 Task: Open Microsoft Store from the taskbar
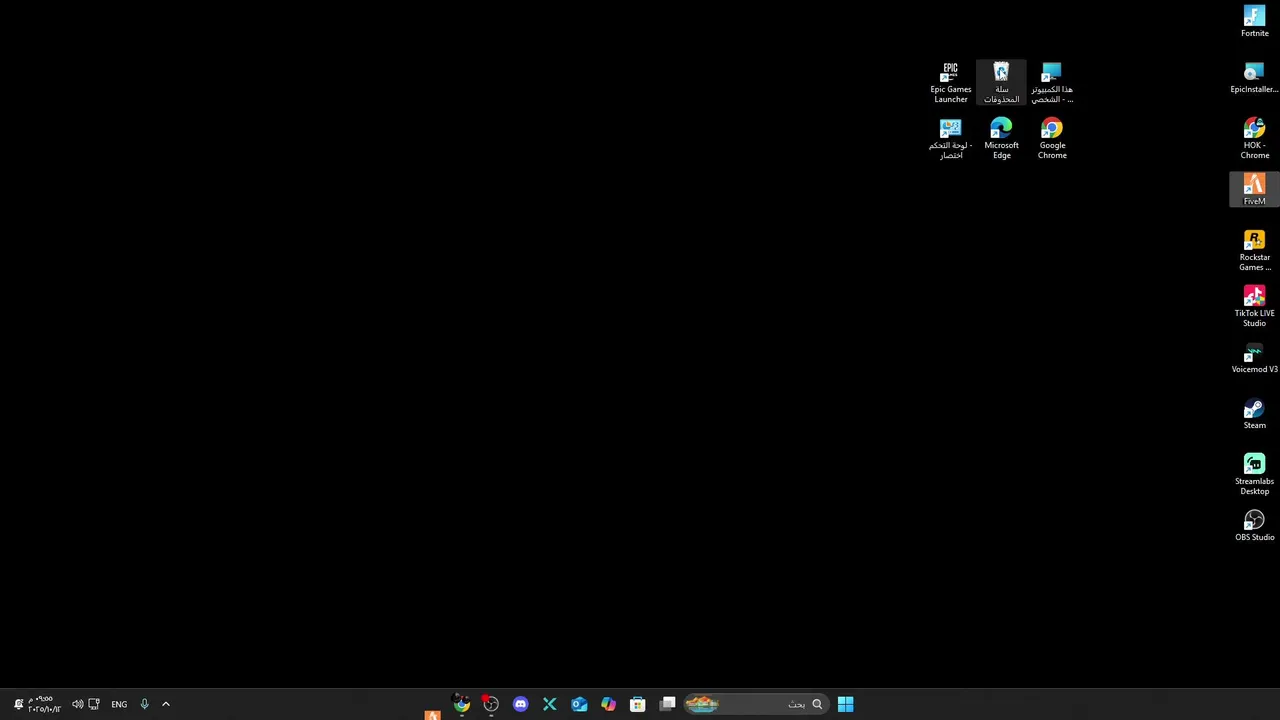pyautogui.click(x=637, y=704)
